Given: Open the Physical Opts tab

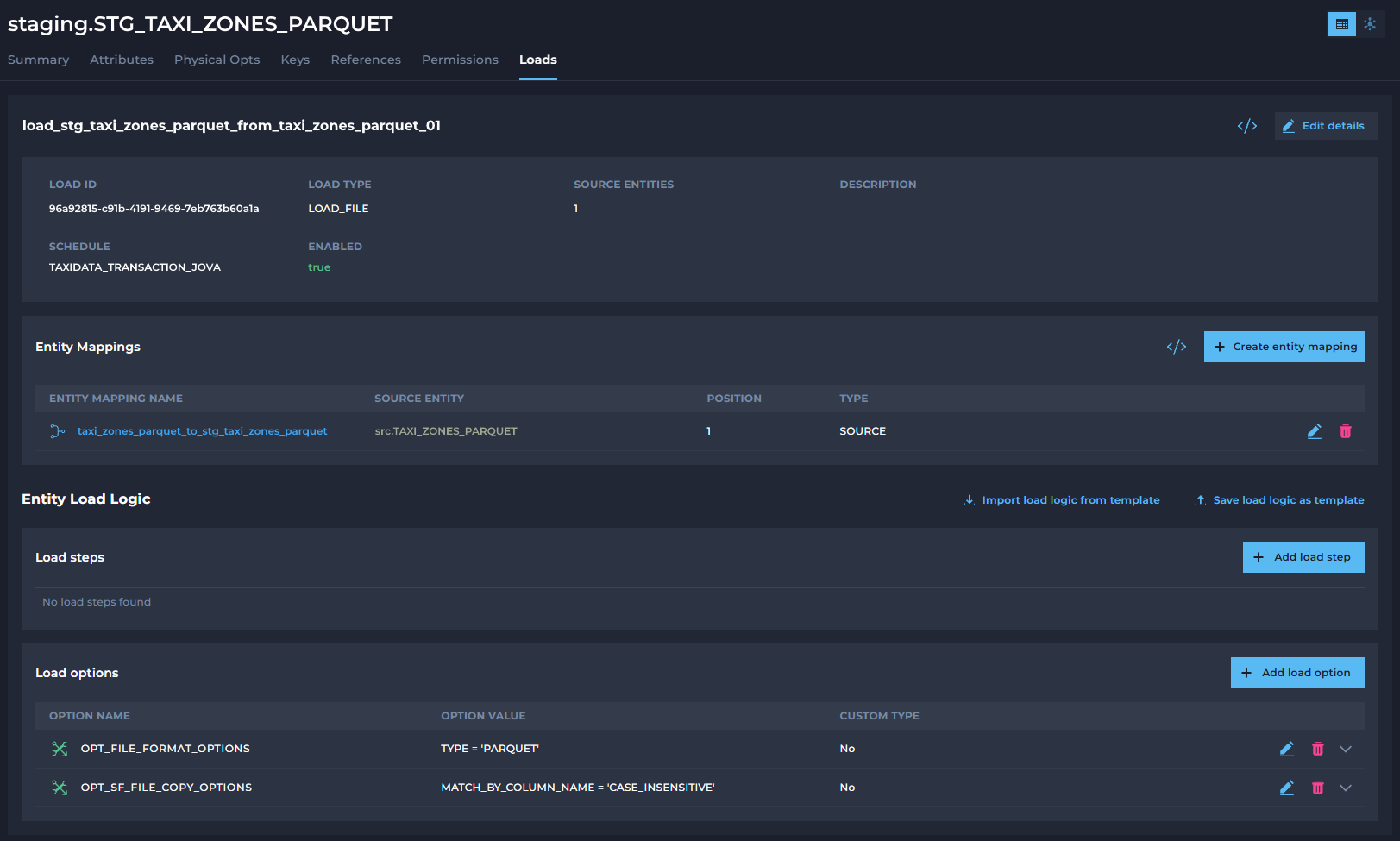Looking at the screenshot, I should 217,60.
